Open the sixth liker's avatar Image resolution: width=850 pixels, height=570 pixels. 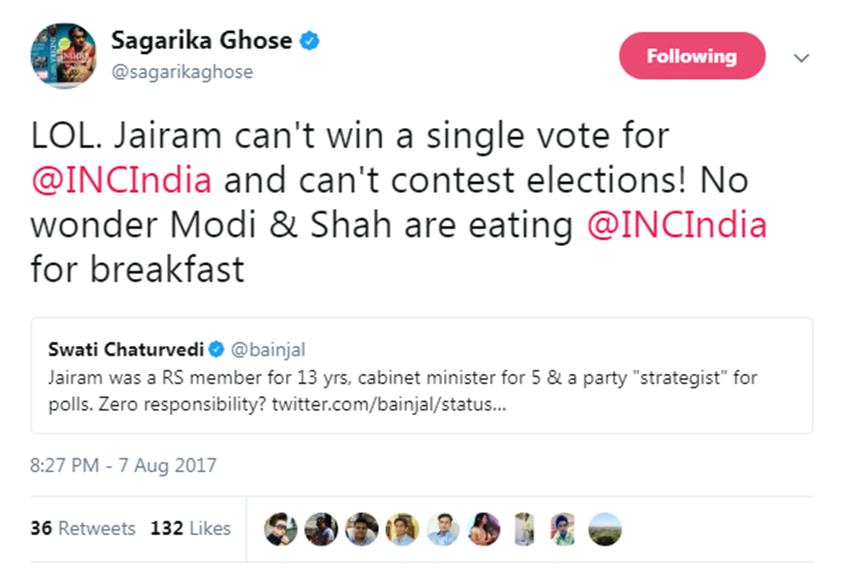484,528
